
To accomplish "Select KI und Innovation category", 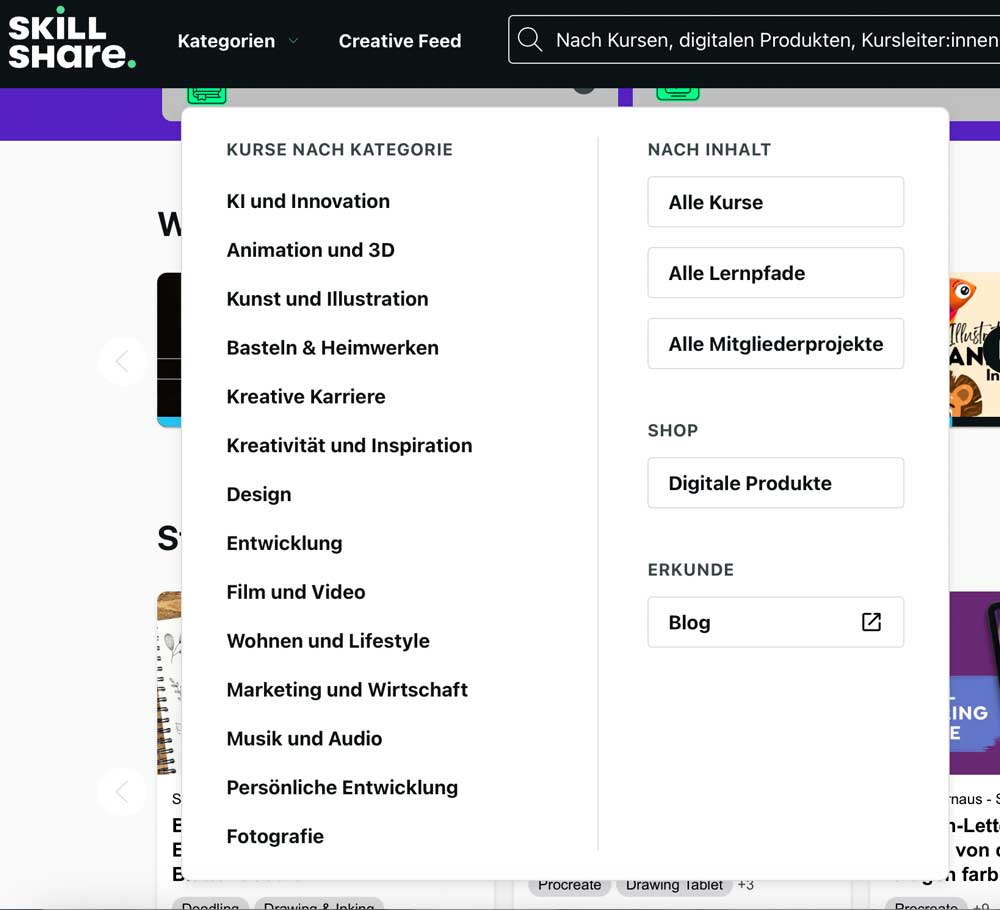I will coord(308,201).
